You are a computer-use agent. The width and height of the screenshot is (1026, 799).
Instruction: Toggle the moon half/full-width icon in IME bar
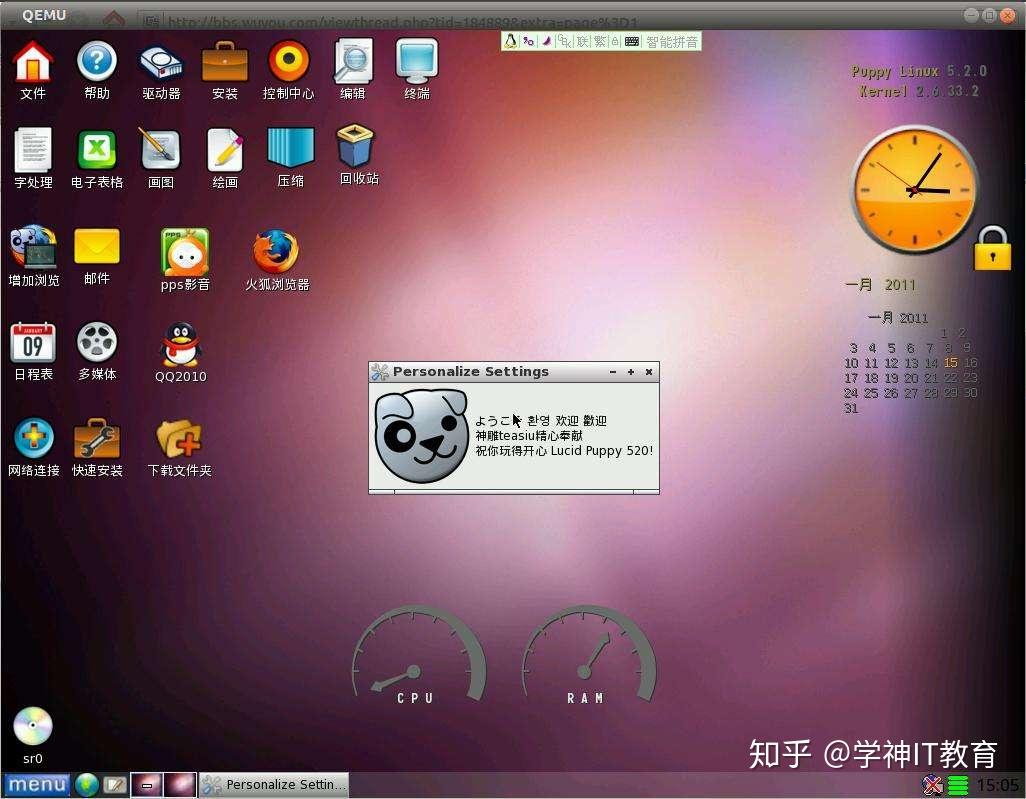click(x=546, y=41)
